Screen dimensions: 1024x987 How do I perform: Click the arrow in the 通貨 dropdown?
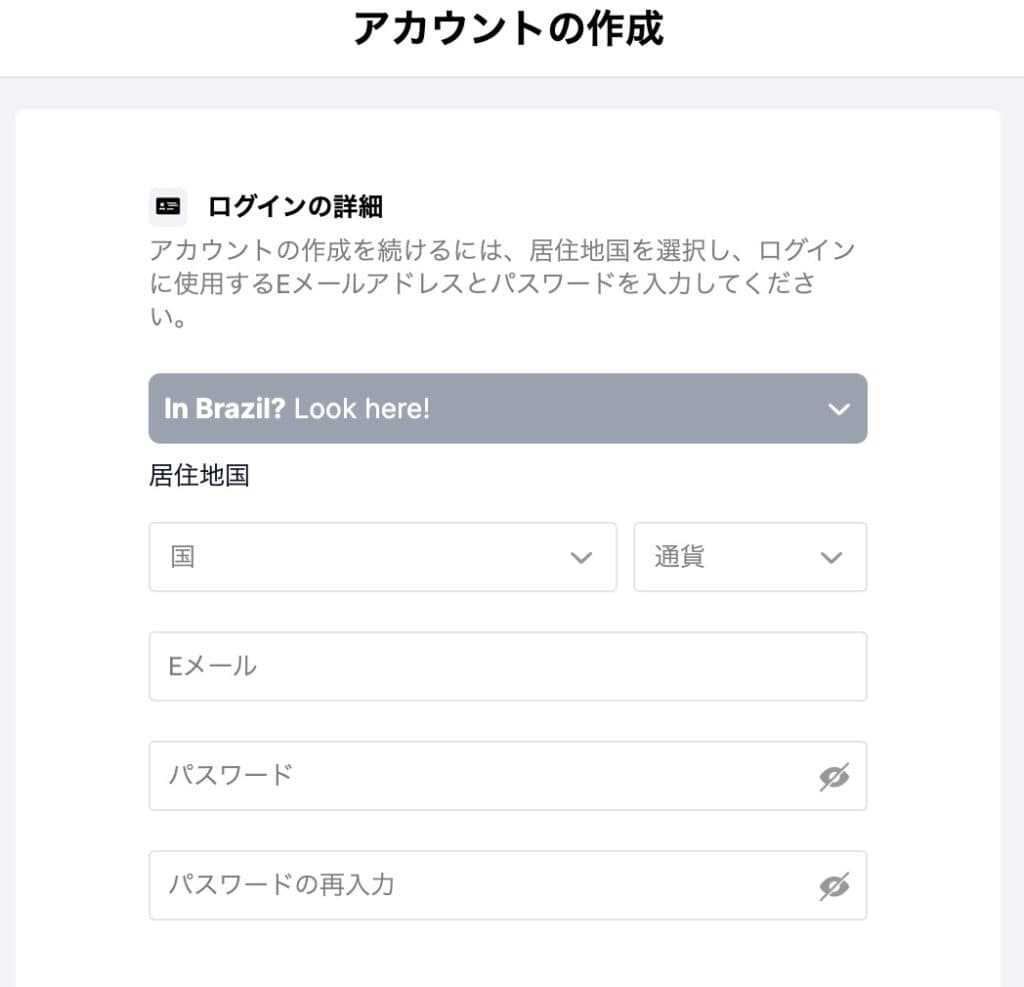(x=831, y=558)
